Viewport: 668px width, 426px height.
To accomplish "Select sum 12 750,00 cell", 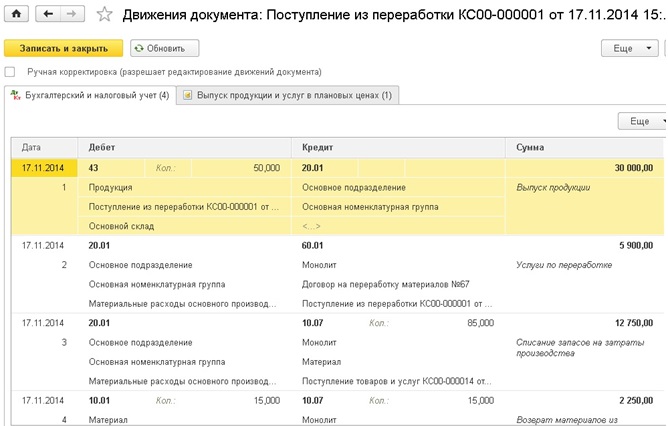I will coord(584,323).
